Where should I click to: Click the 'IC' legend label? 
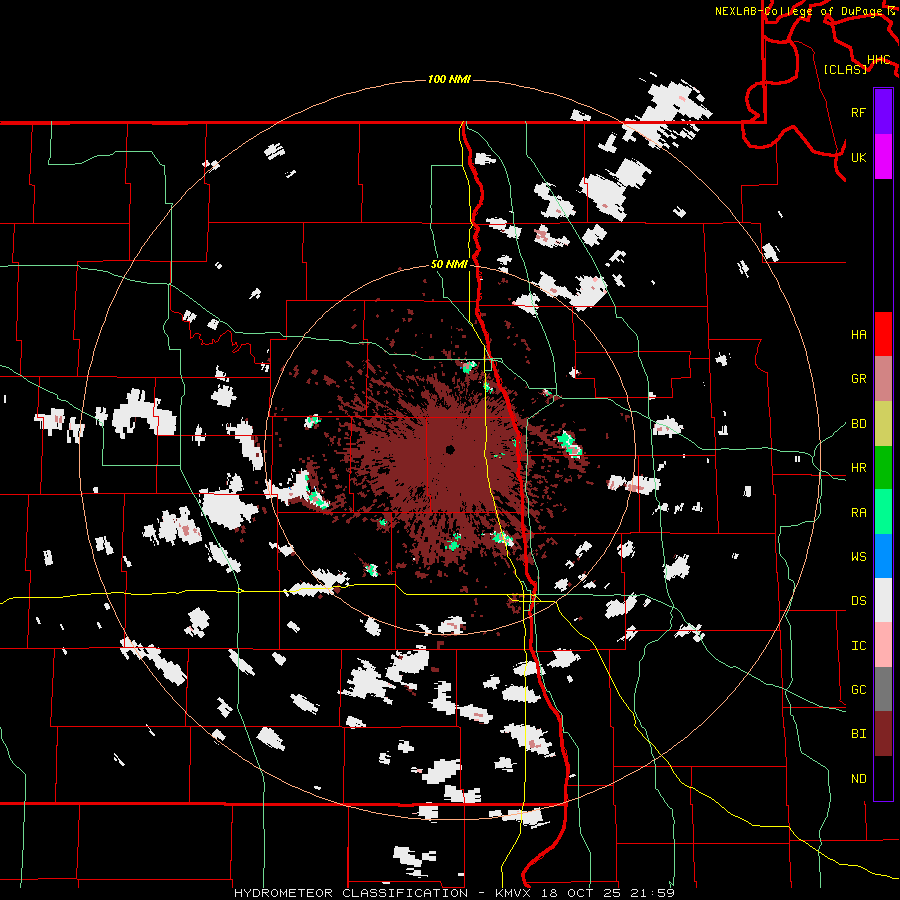click(x=858, y=646)
